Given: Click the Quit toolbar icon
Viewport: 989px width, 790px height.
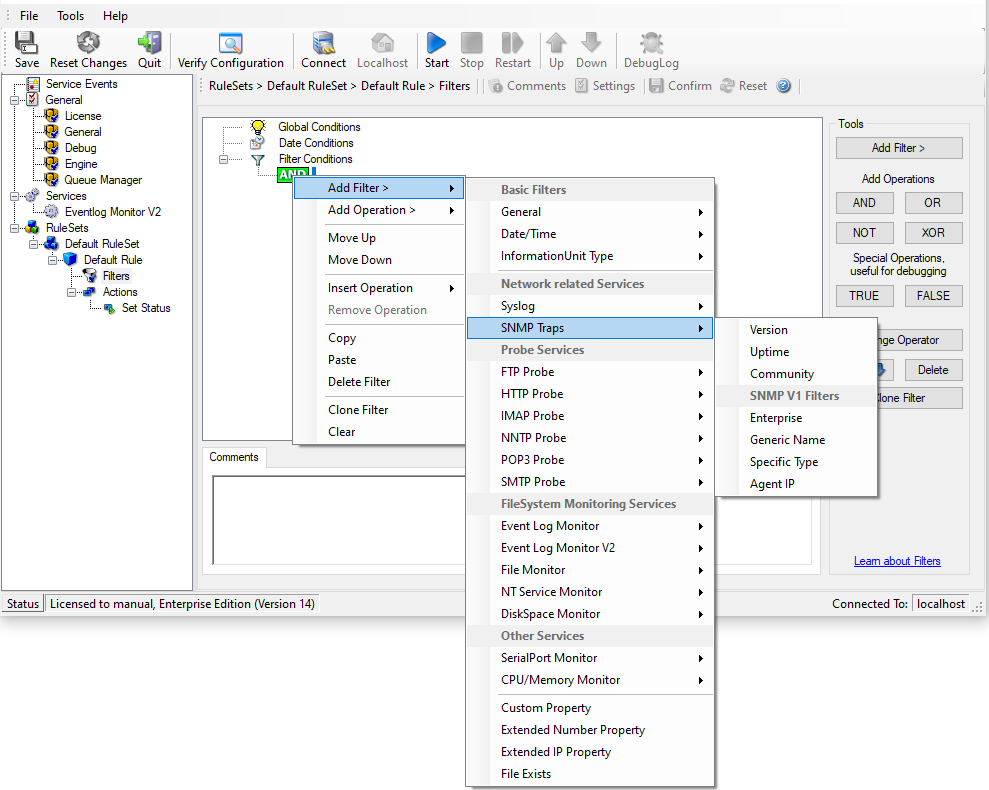Looking at the screenshot, I should (149, 43).
